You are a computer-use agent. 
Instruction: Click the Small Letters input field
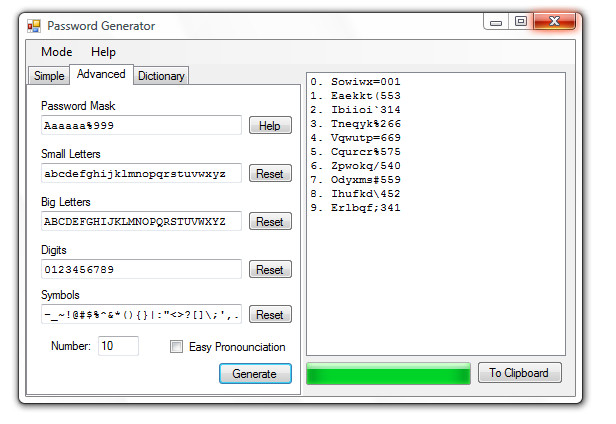(x=141, y=173)
